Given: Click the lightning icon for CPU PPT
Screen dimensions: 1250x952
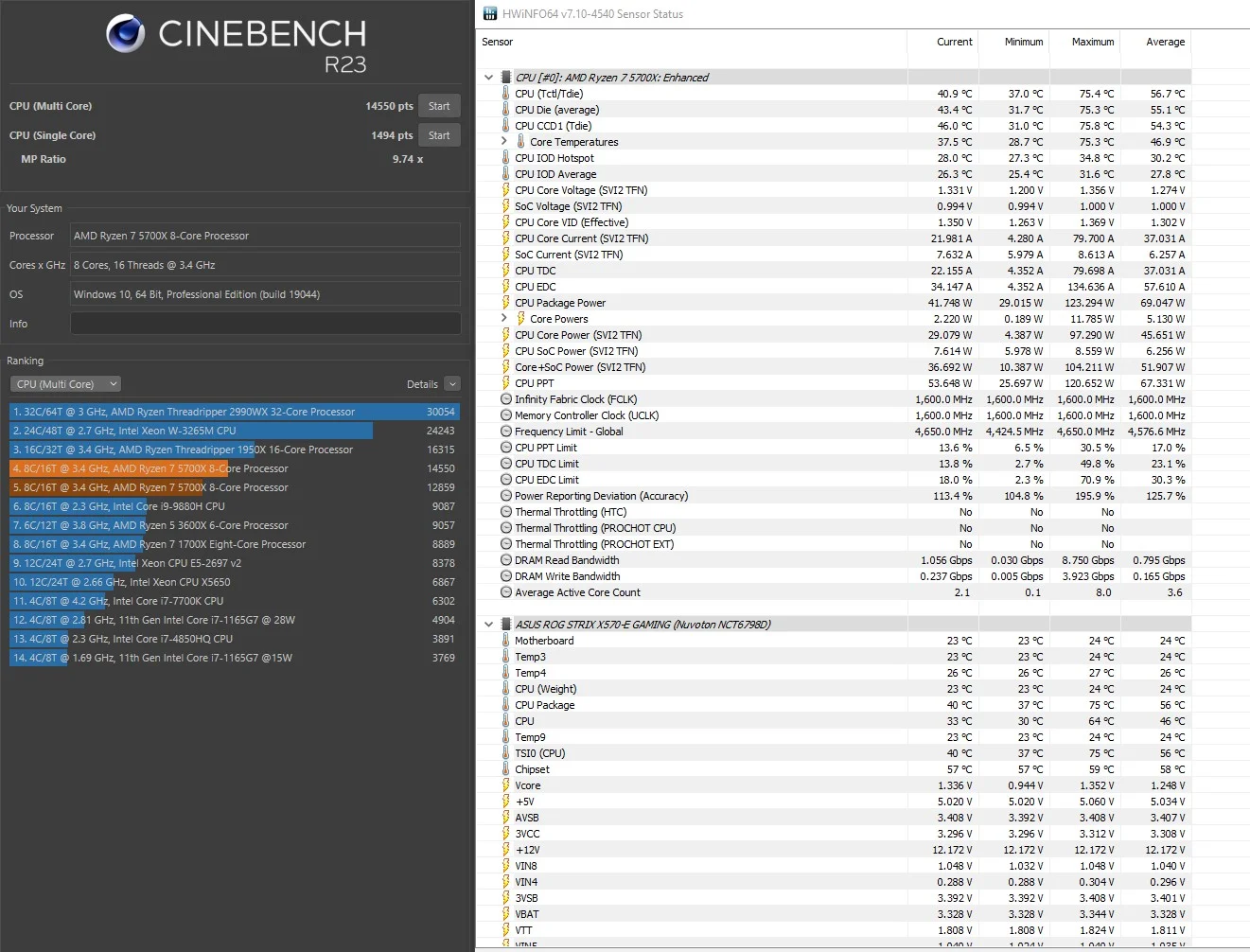Looking at the screenshot, I should pos(506,383).
